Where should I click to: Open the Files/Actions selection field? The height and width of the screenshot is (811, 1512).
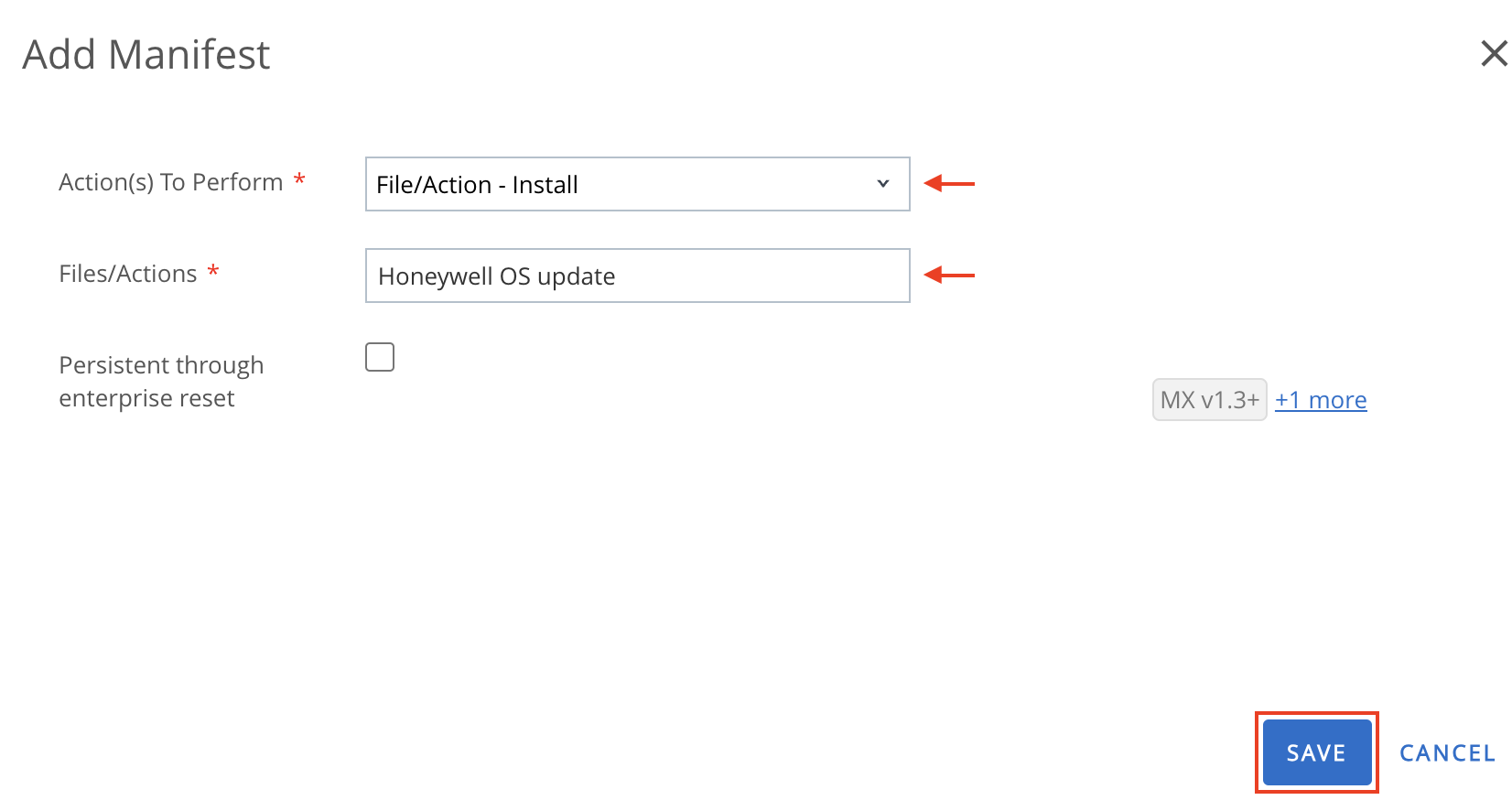[637, 276]
